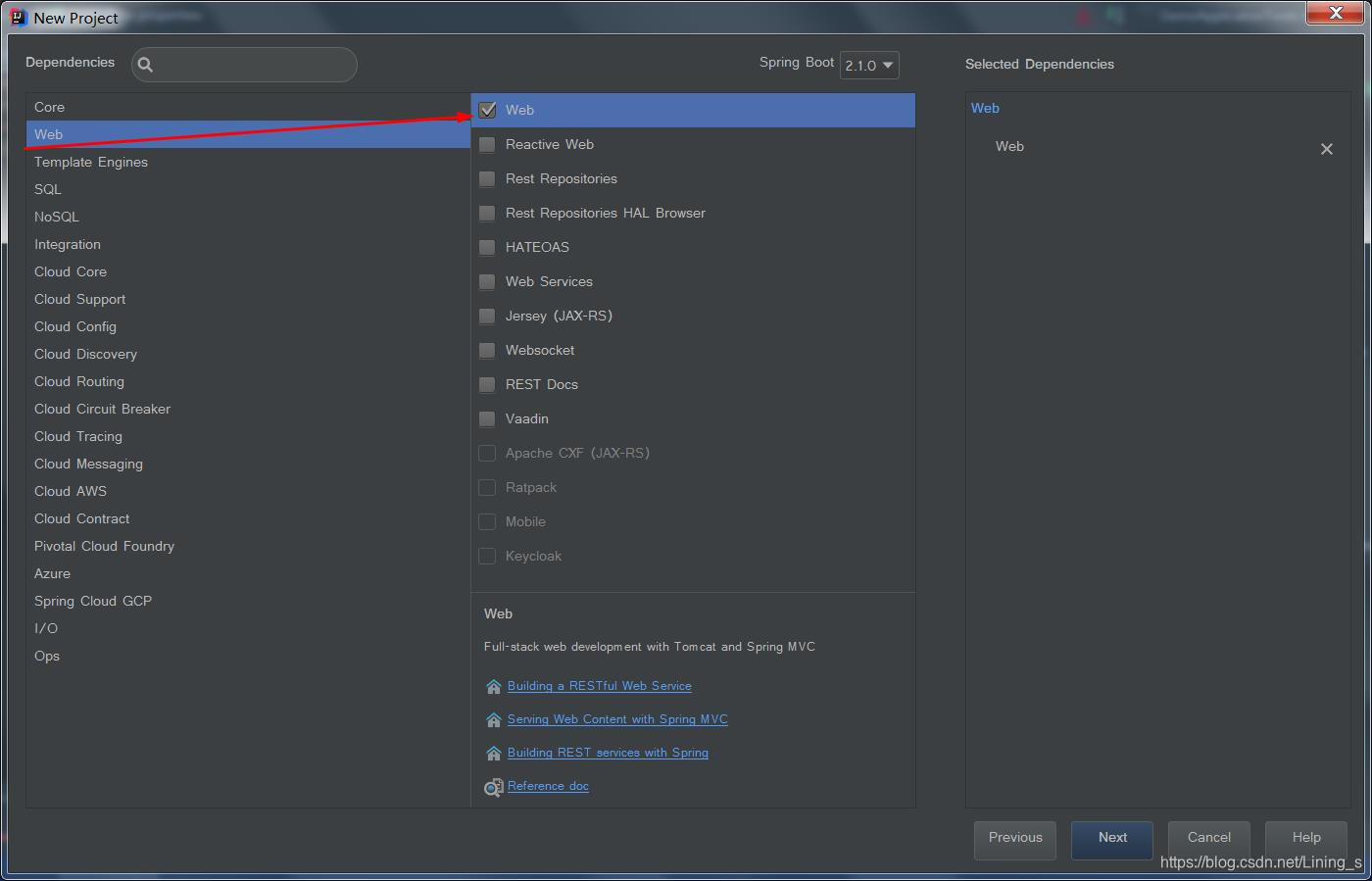The height and width of the screenshot is (881, 1372).
Task: Click the house icon beside Building a RESTful Web Service
Action: point(494,687)
